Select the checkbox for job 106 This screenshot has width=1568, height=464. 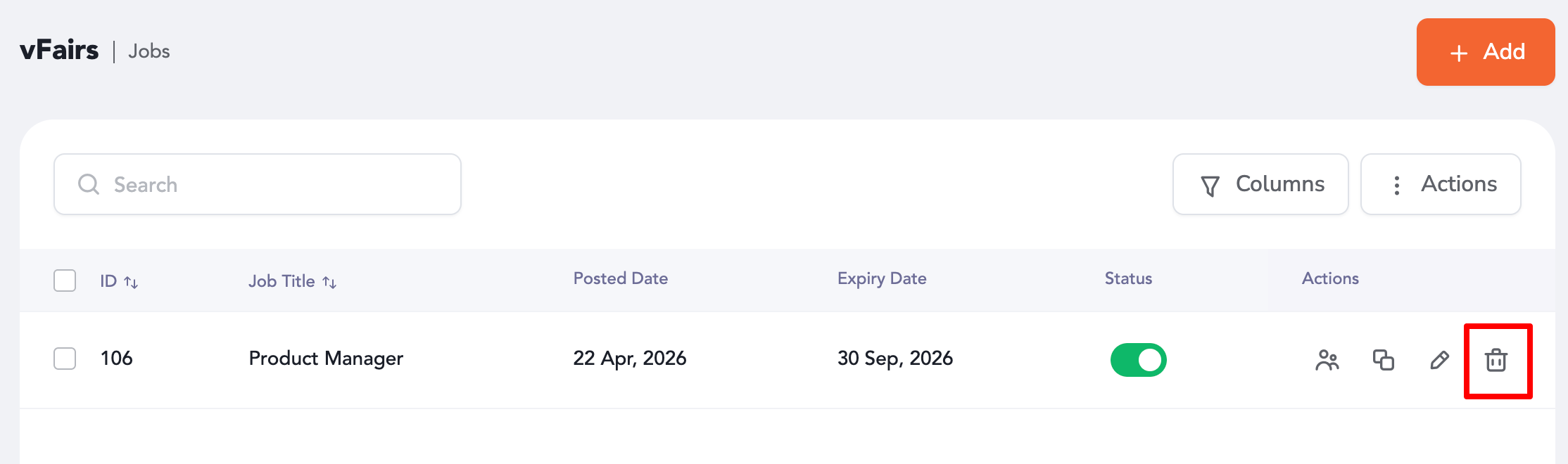pos(65,359)
